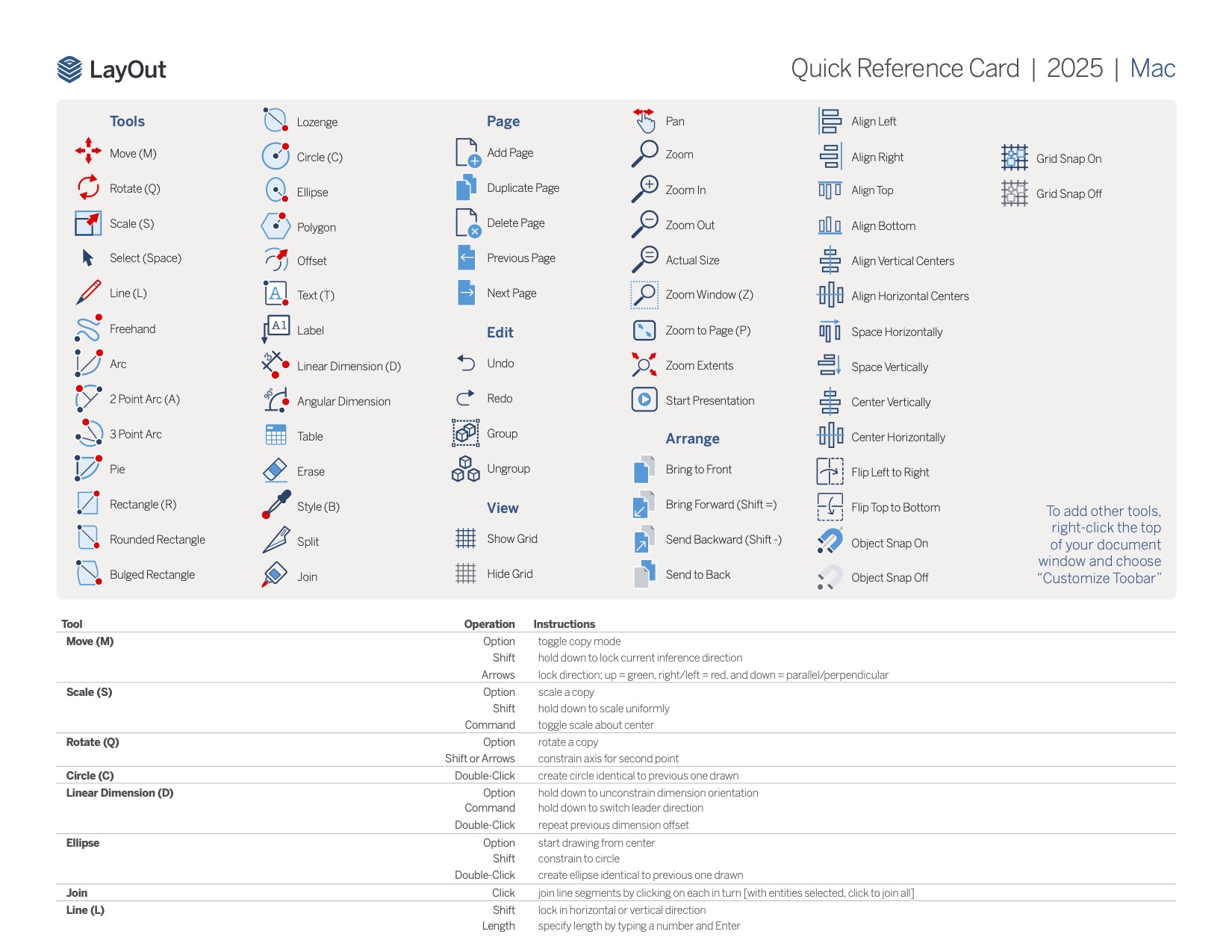Click the Customize Toolbar tip text
The height and width of the screenshot is (952, 1232).
[1099, 544]
